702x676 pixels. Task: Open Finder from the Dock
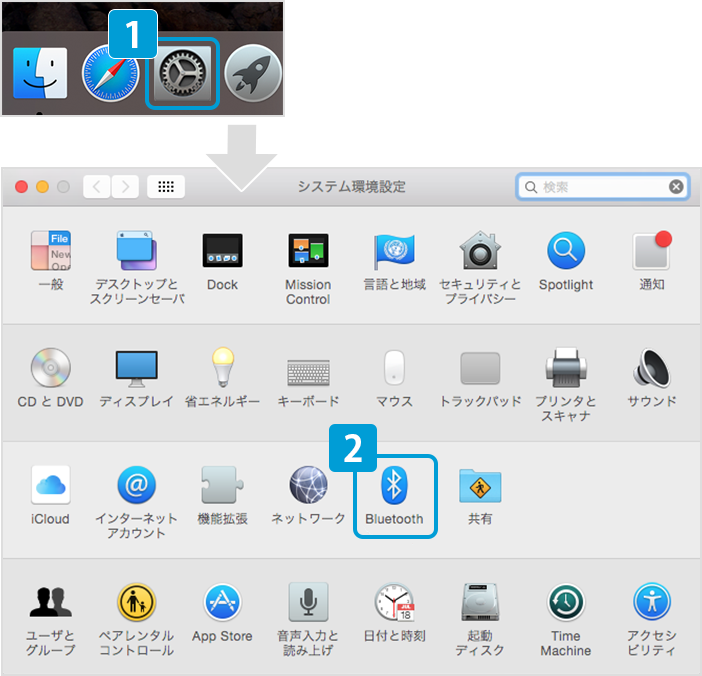pos(40,73)
